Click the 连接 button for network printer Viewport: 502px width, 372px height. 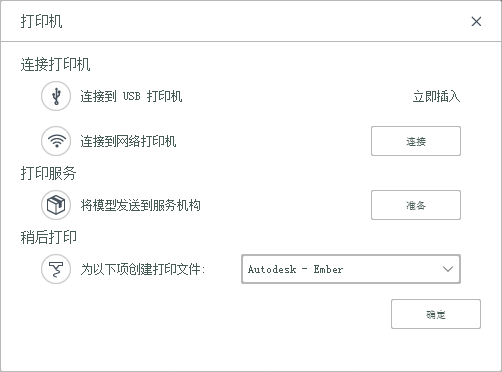[416, 141]
